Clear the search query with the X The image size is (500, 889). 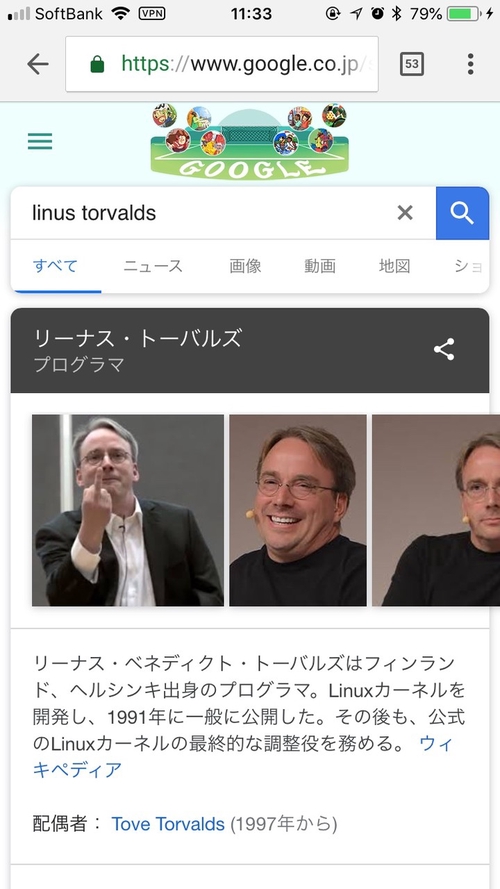pos(405,213)
